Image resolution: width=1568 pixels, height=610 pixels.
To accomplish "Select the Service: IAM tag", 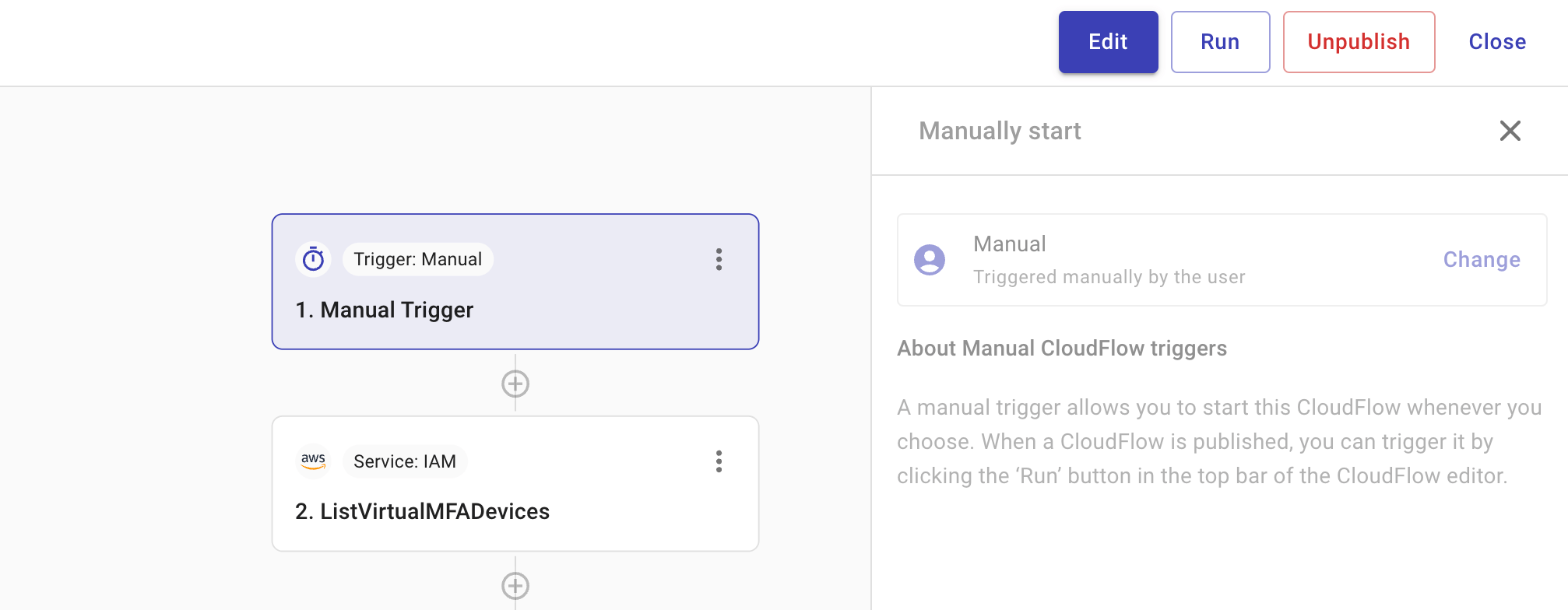I will pyautogui.click(x=405, y=461).
